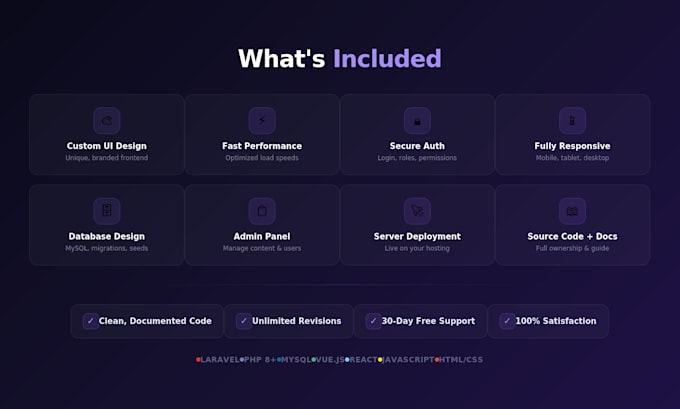Toggle the Unlimited Revisions checkmark
Viewport: 680px width, 409px height.
point(244,321)
